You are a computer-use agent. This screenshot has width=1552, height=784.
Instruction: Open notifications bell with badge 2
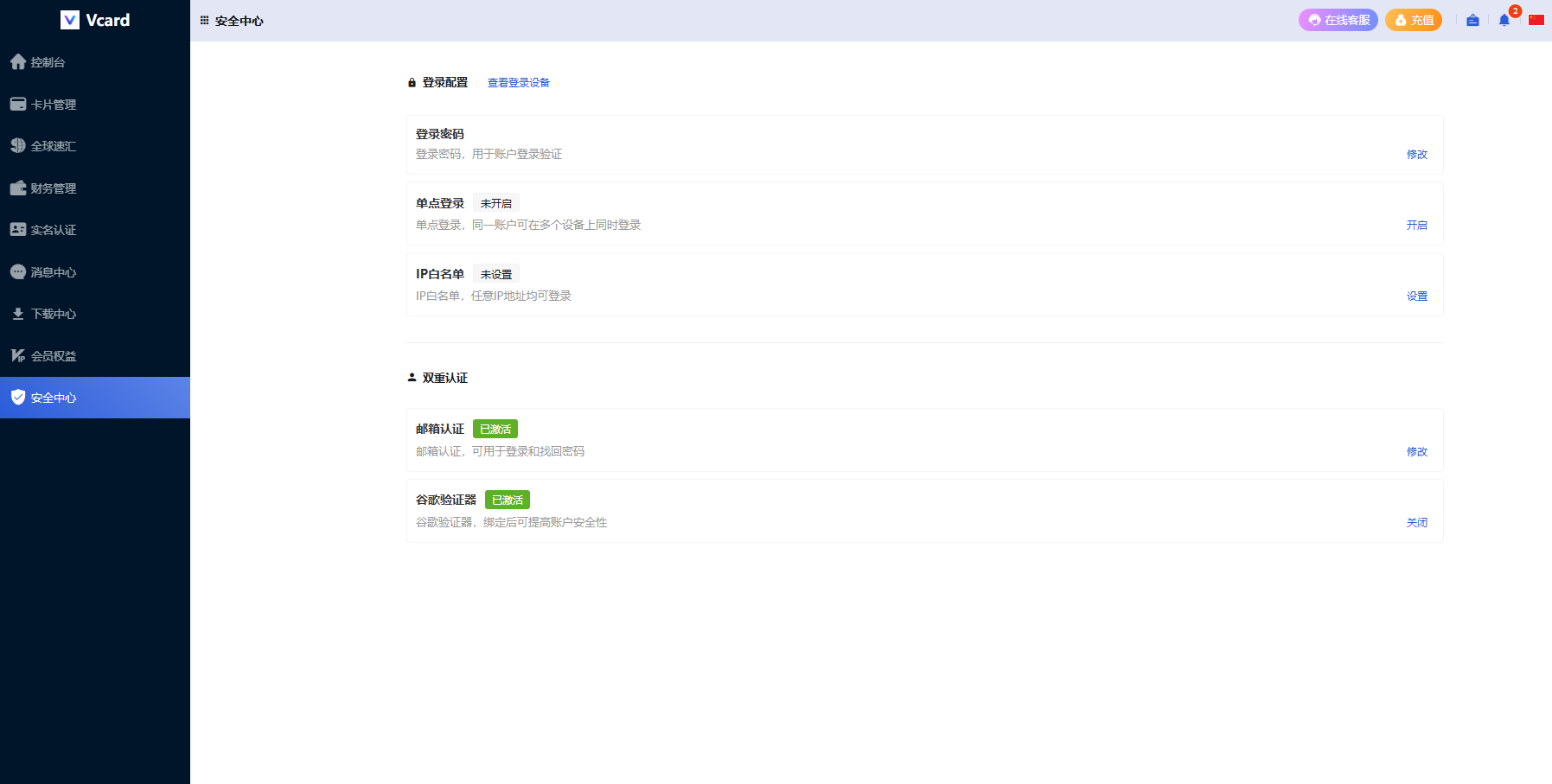(x=1504, y=20)
